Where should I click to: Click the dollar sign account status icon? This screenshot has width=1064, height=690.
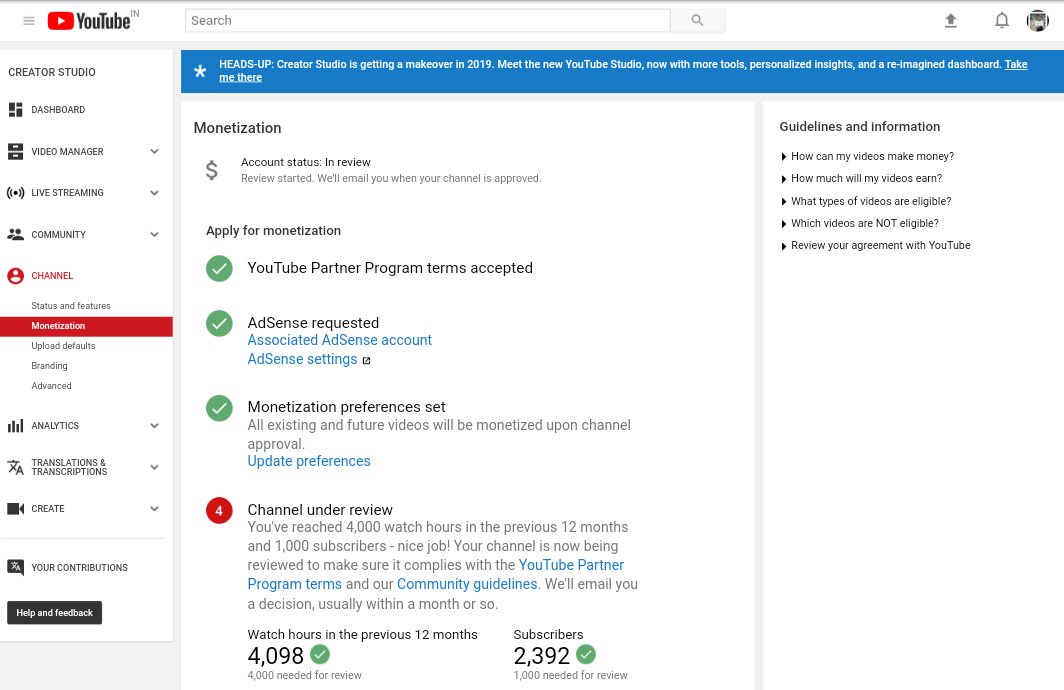click(x=212, y=170)
